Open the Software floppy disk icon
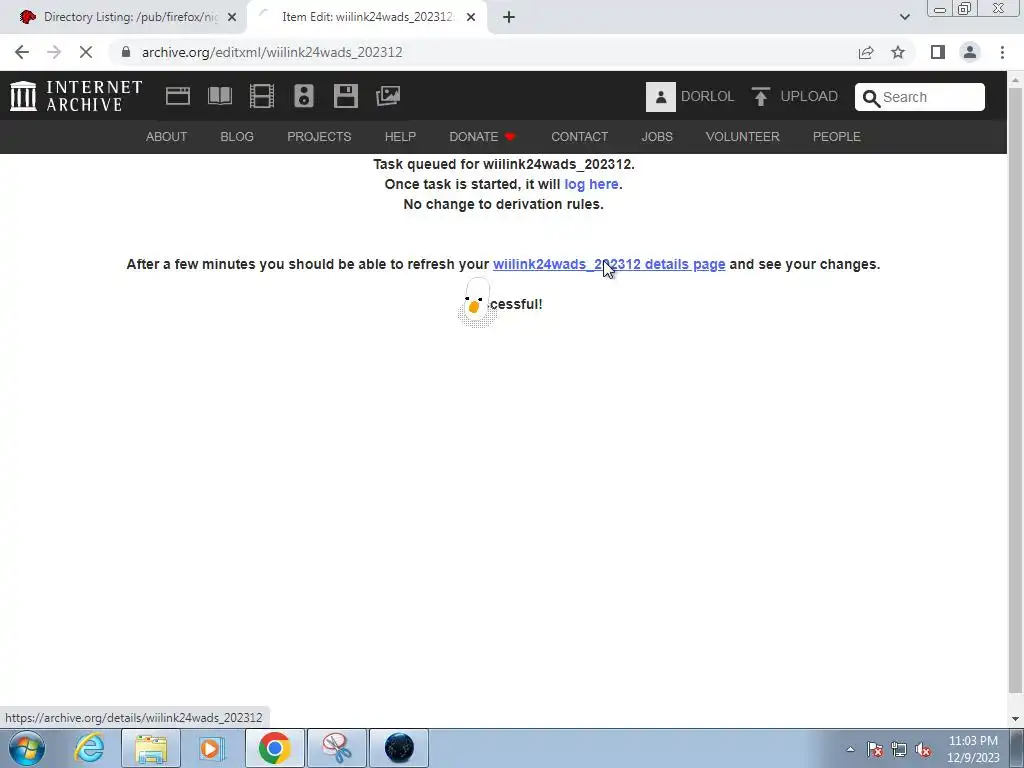Viewport: 1024px width, 768px height. (345, 96)
